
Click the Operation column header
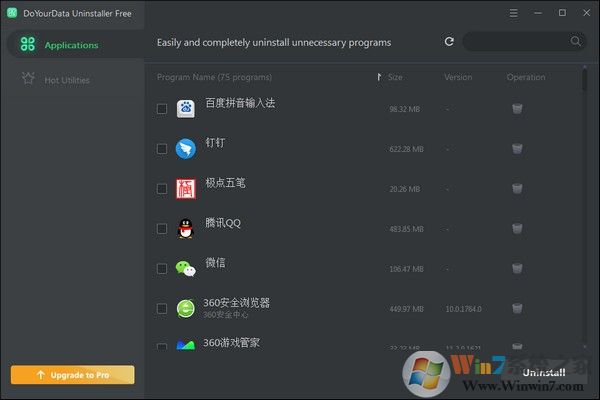[526, 77]
